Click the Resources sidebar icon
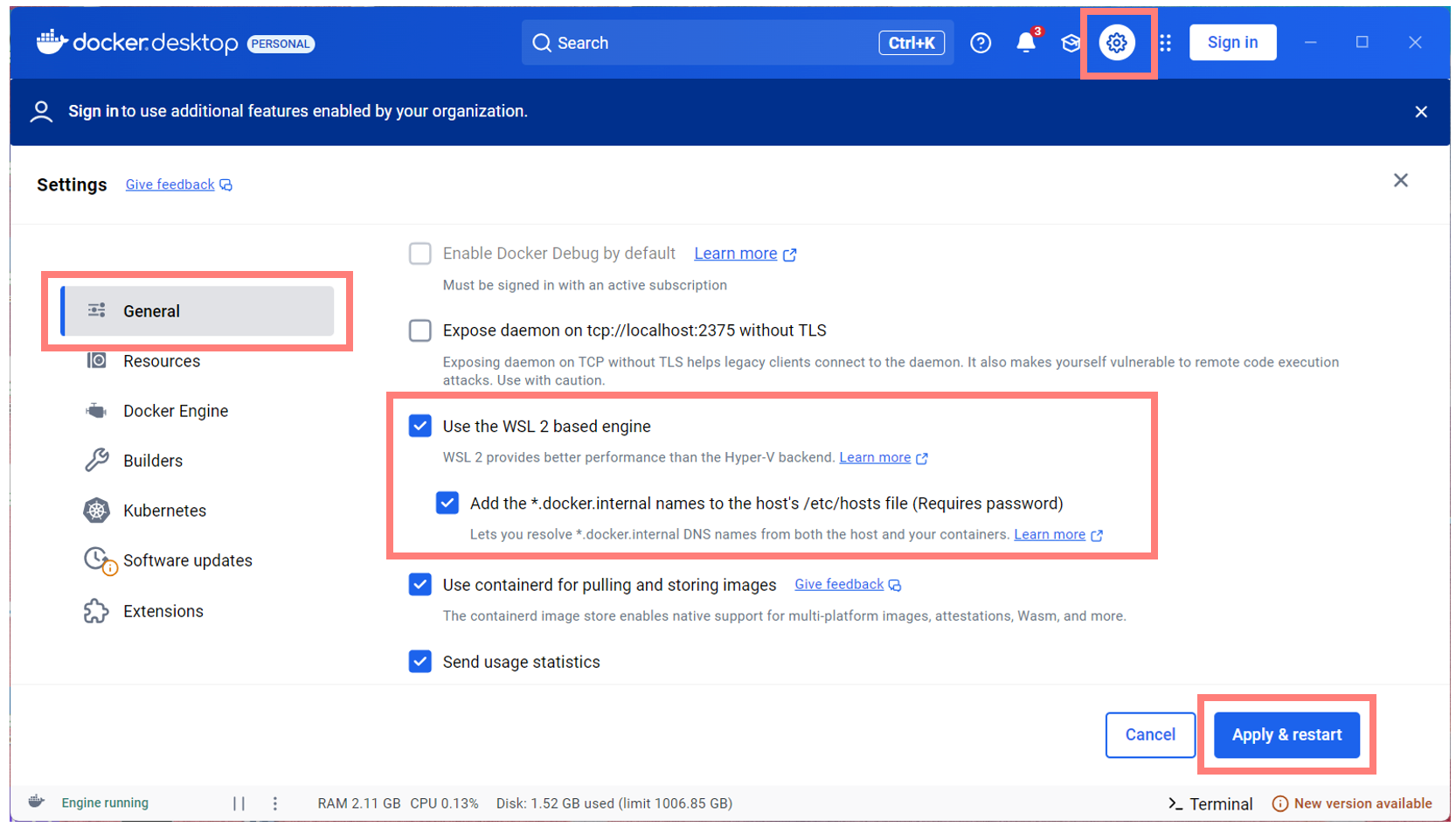Screen dimensions: 1456x827 (97, 360)
